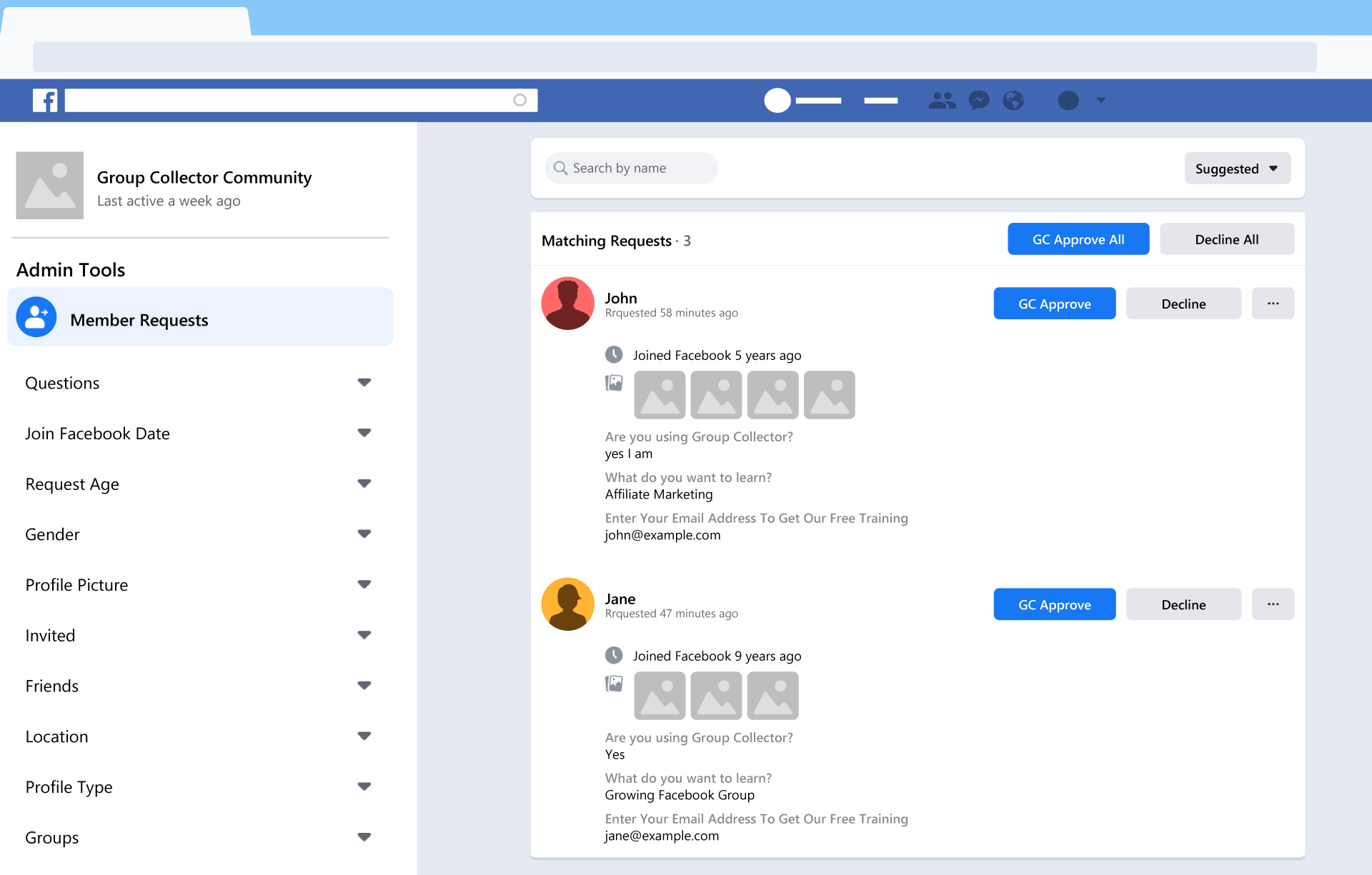The width and height of the screenshot is (1372, 875).
Task: Decline Jane's member request
Action: pos(1183,604)
